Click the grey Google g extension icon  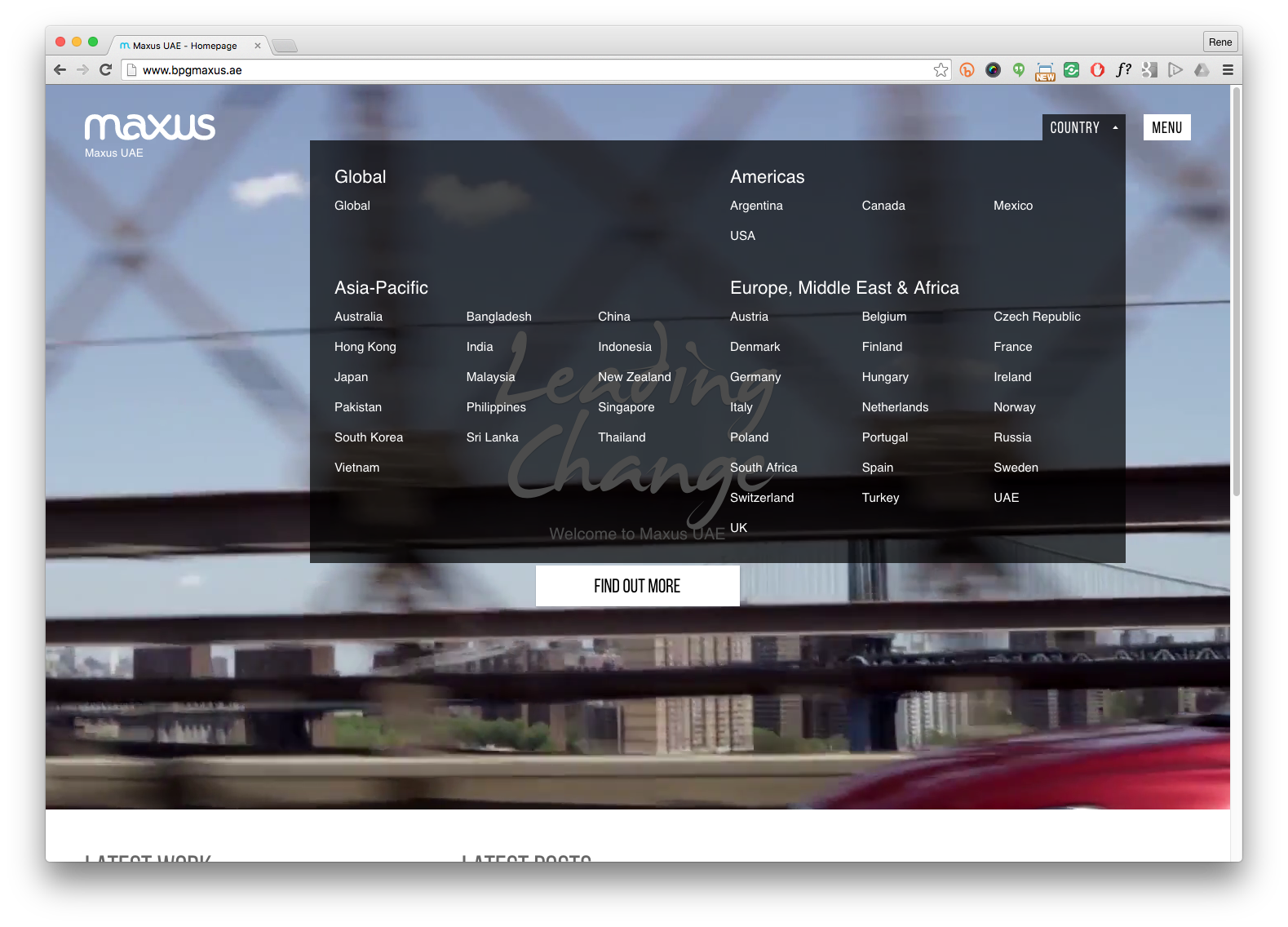point(1150,70)
